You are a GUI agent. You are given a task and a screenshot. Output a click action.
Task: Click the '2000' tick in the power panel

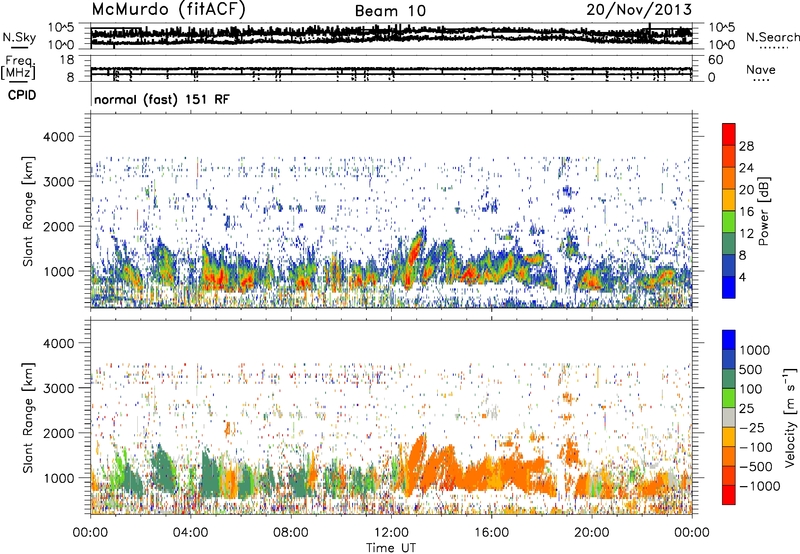[58, 226]
